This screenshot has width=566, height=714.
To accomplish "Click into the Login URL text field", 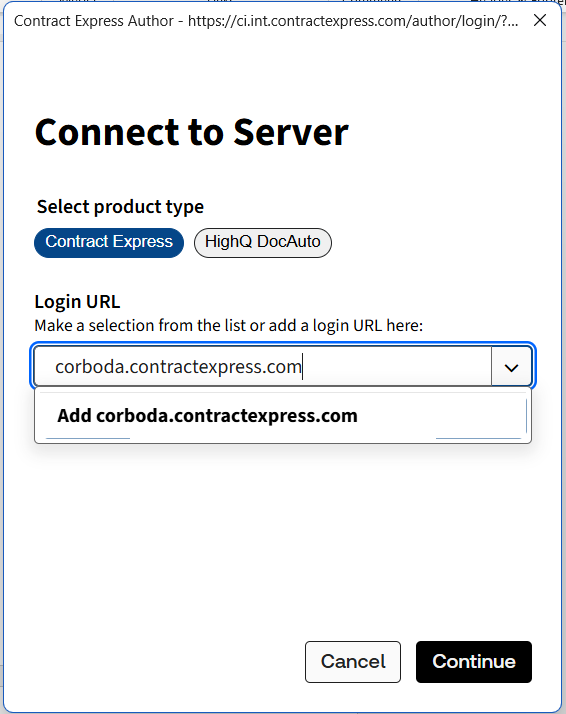I will 263,367.
